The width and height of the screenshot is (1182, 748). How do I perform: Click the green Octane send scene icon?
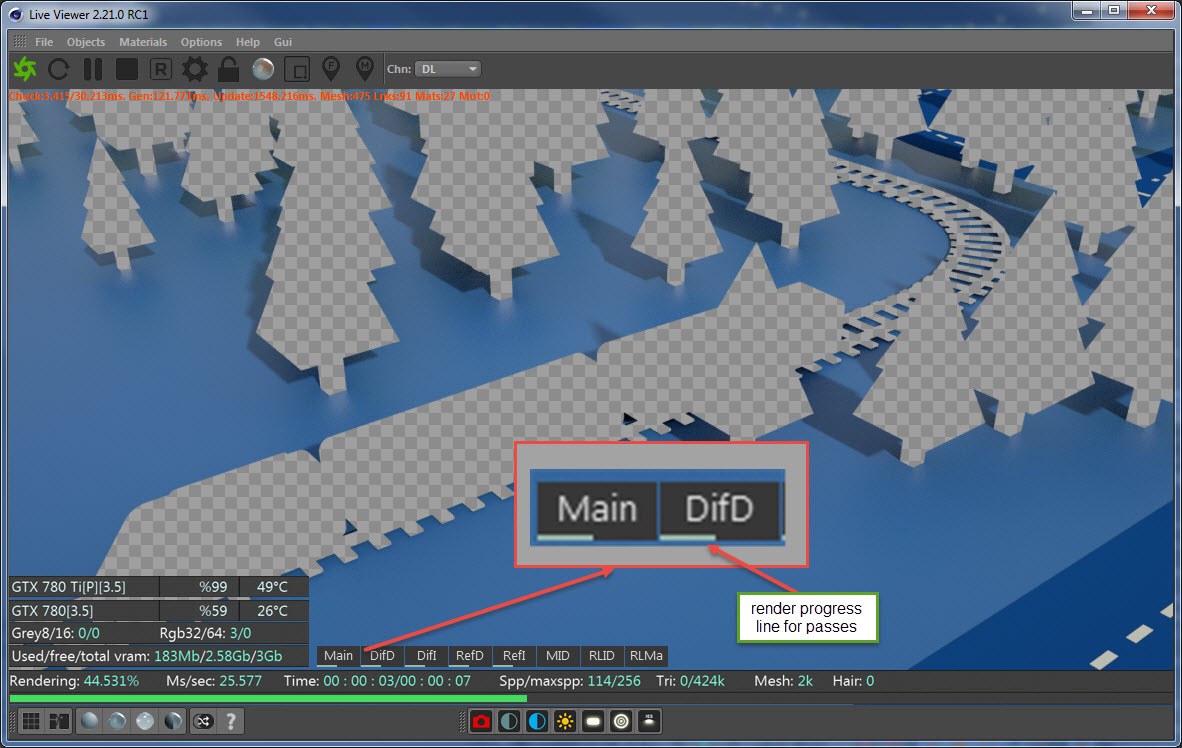[x=25, y=69]
